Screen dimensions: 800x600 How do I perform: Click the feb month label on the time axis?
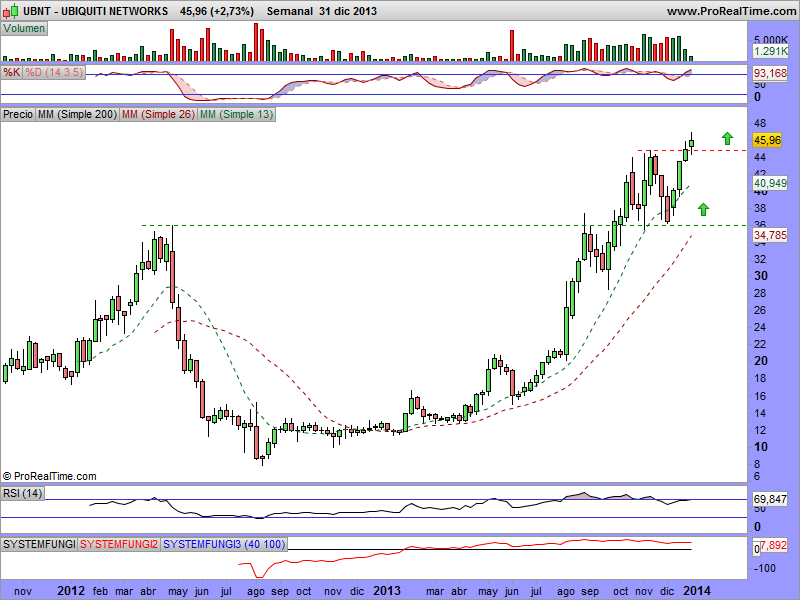[x=100, y=591]
